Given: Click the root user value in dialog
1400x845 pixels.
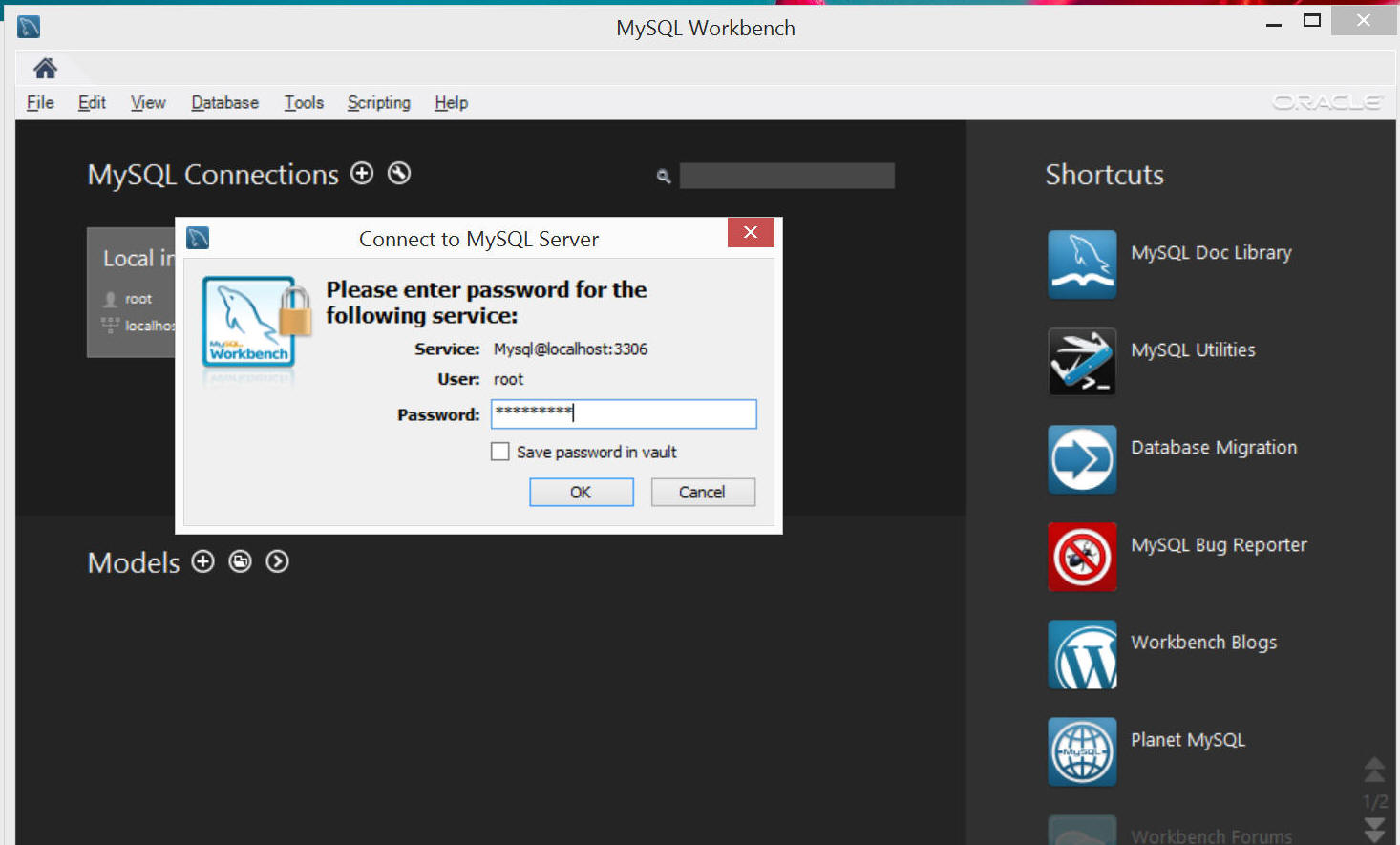Looking at the screenshot, I should coord(508,379).
